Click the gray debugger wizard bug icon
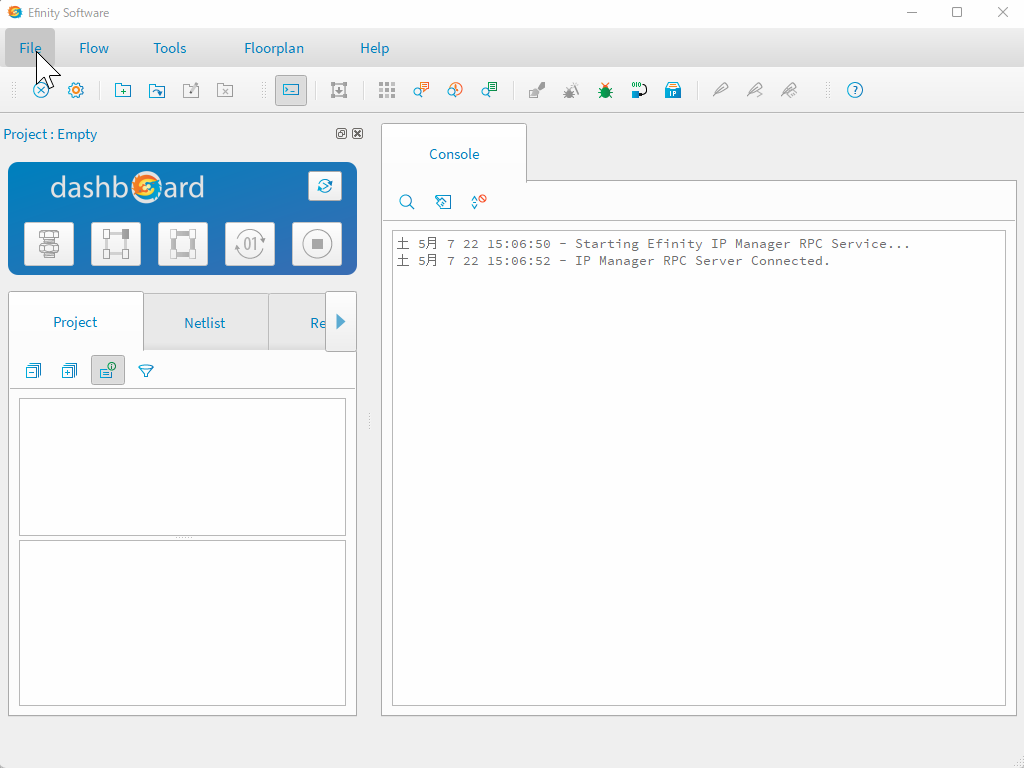The height and width of the screenshot is (768, 1024). point(571,90)
